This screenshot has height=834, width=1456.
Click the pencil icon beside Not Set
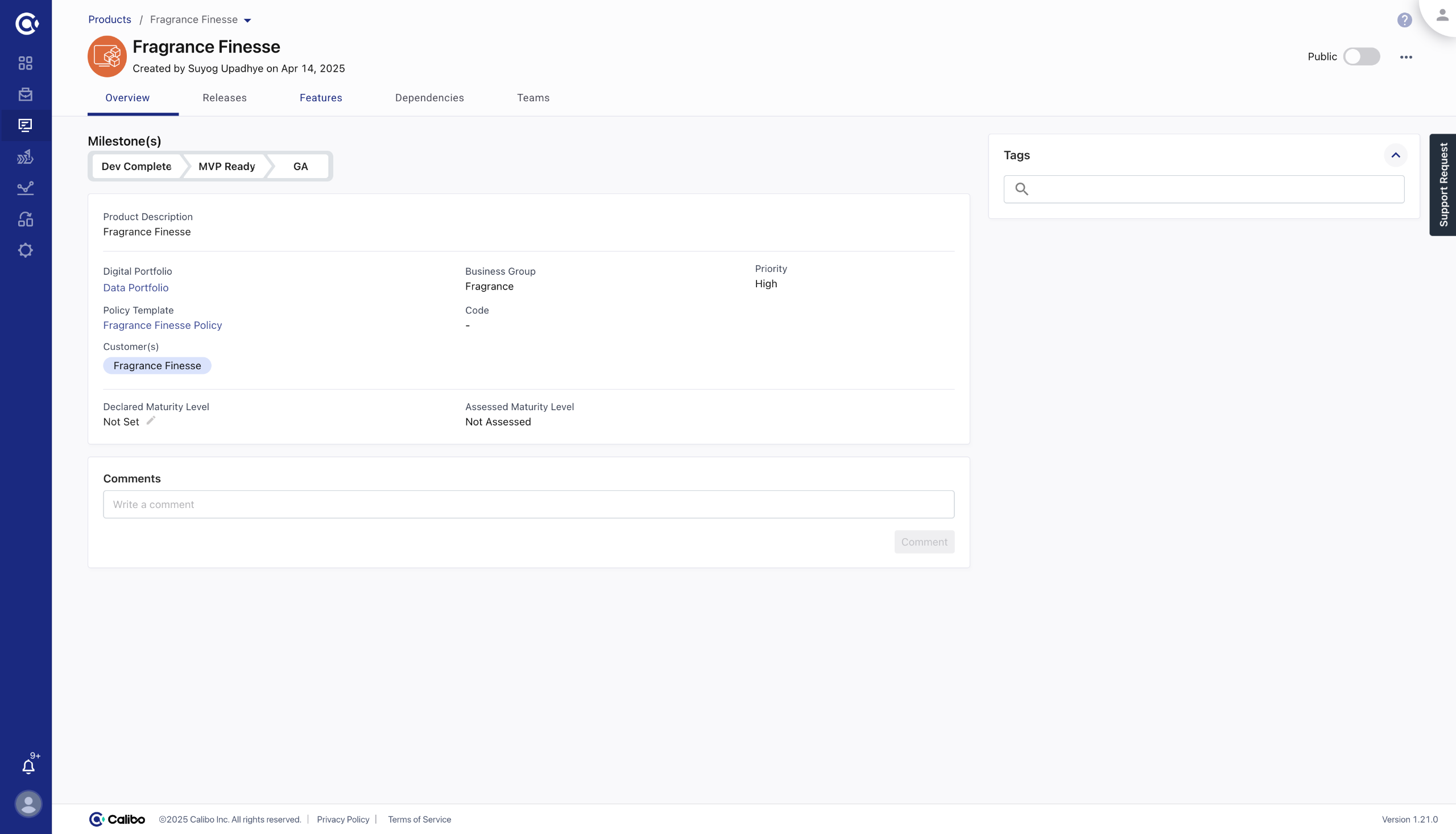point(151,421)
